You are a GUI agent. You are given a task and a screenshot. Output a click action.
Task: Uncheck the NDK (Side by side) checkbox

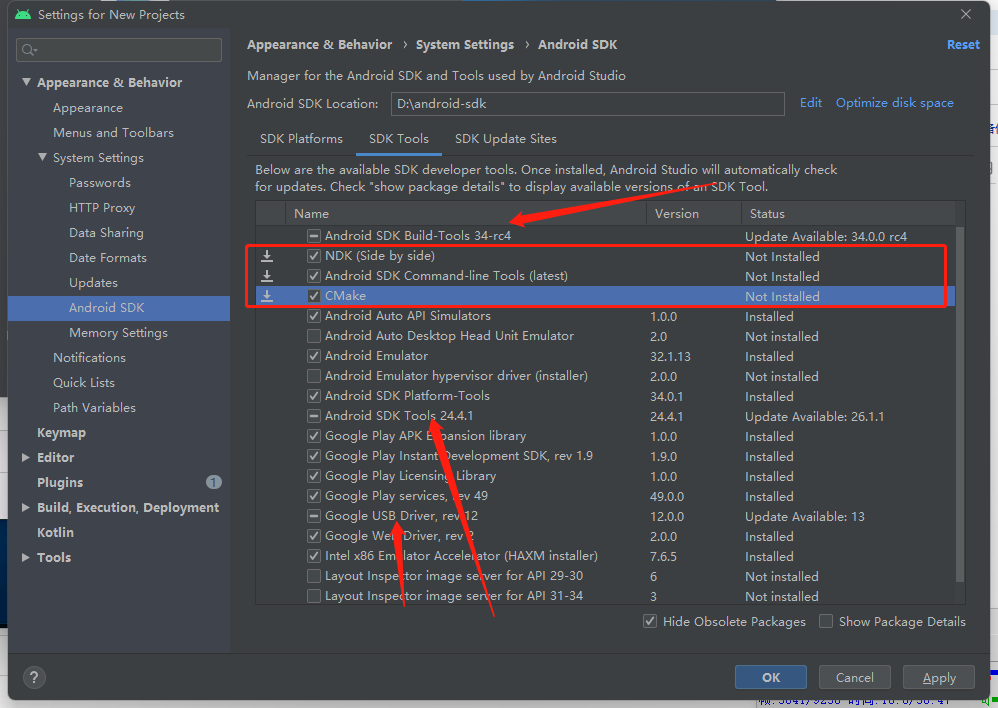[x=314, y=256]
